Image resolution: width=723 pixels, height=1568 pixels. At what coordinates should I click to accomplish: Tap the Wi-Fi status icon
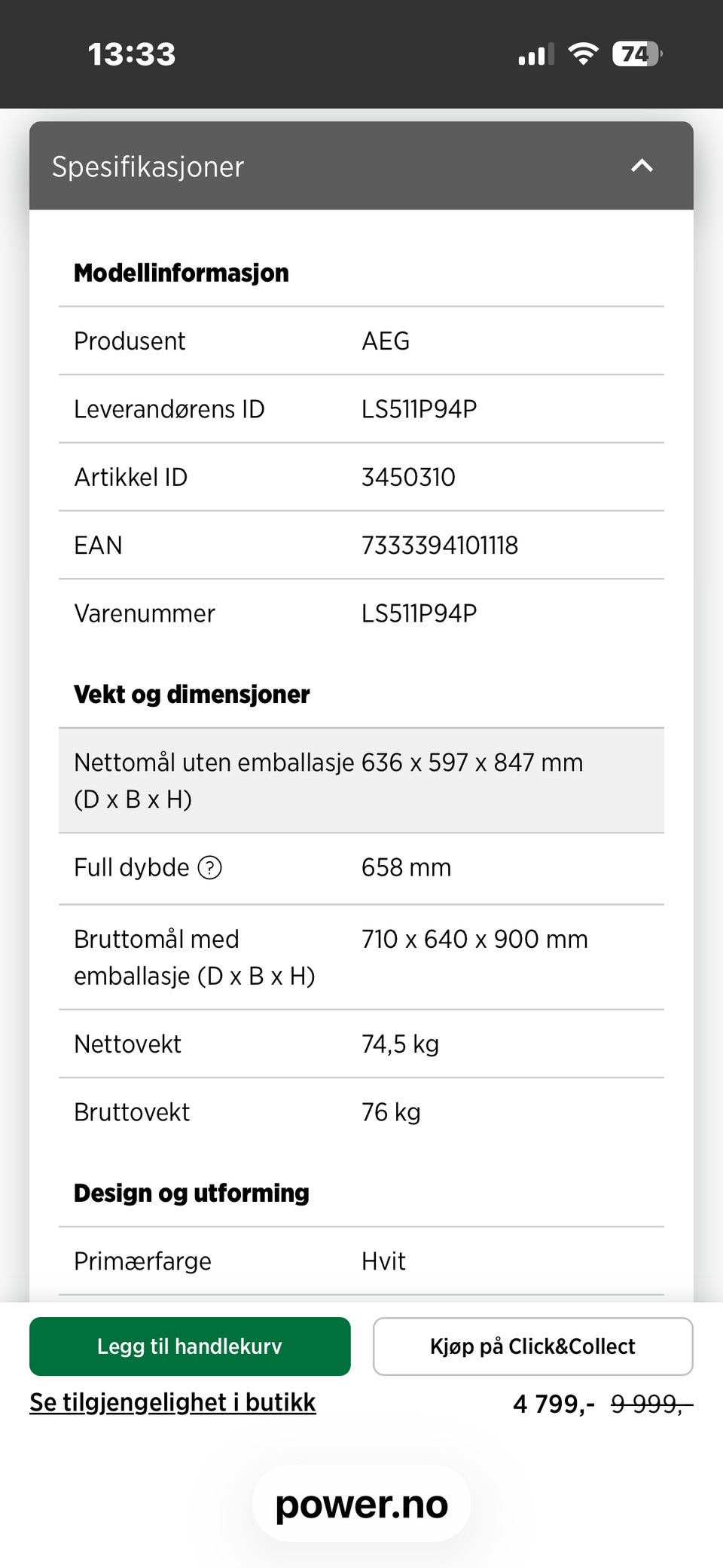coord(582,53)
